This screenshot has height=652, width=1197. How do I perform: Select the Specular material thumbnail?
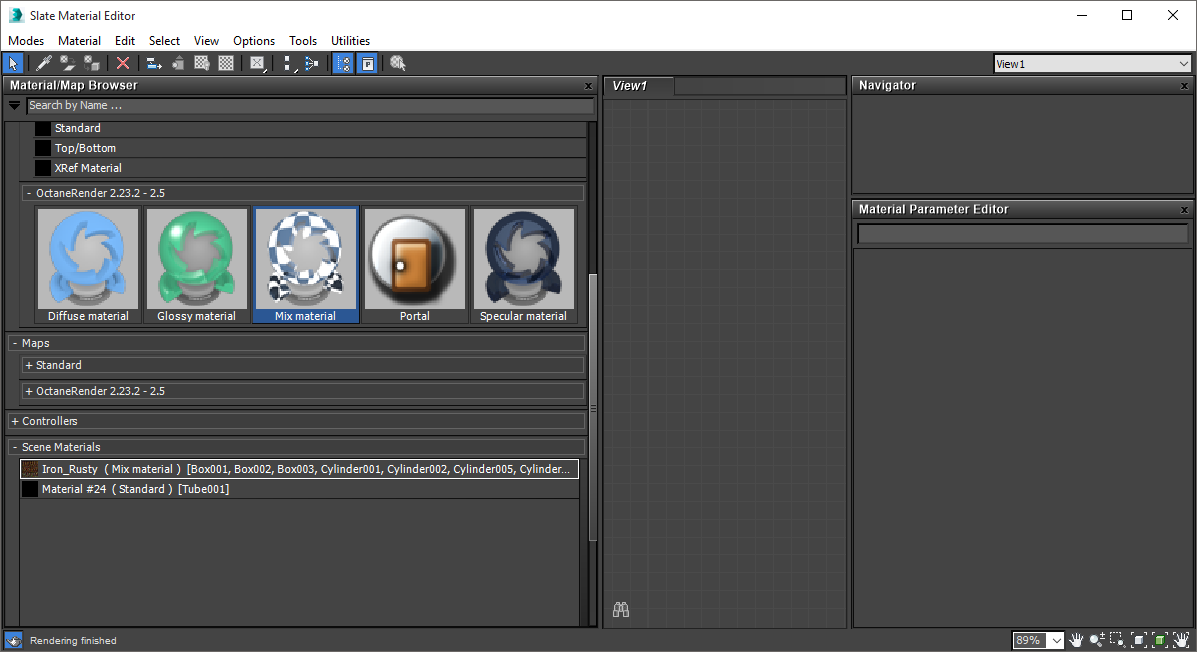[523, 265]
